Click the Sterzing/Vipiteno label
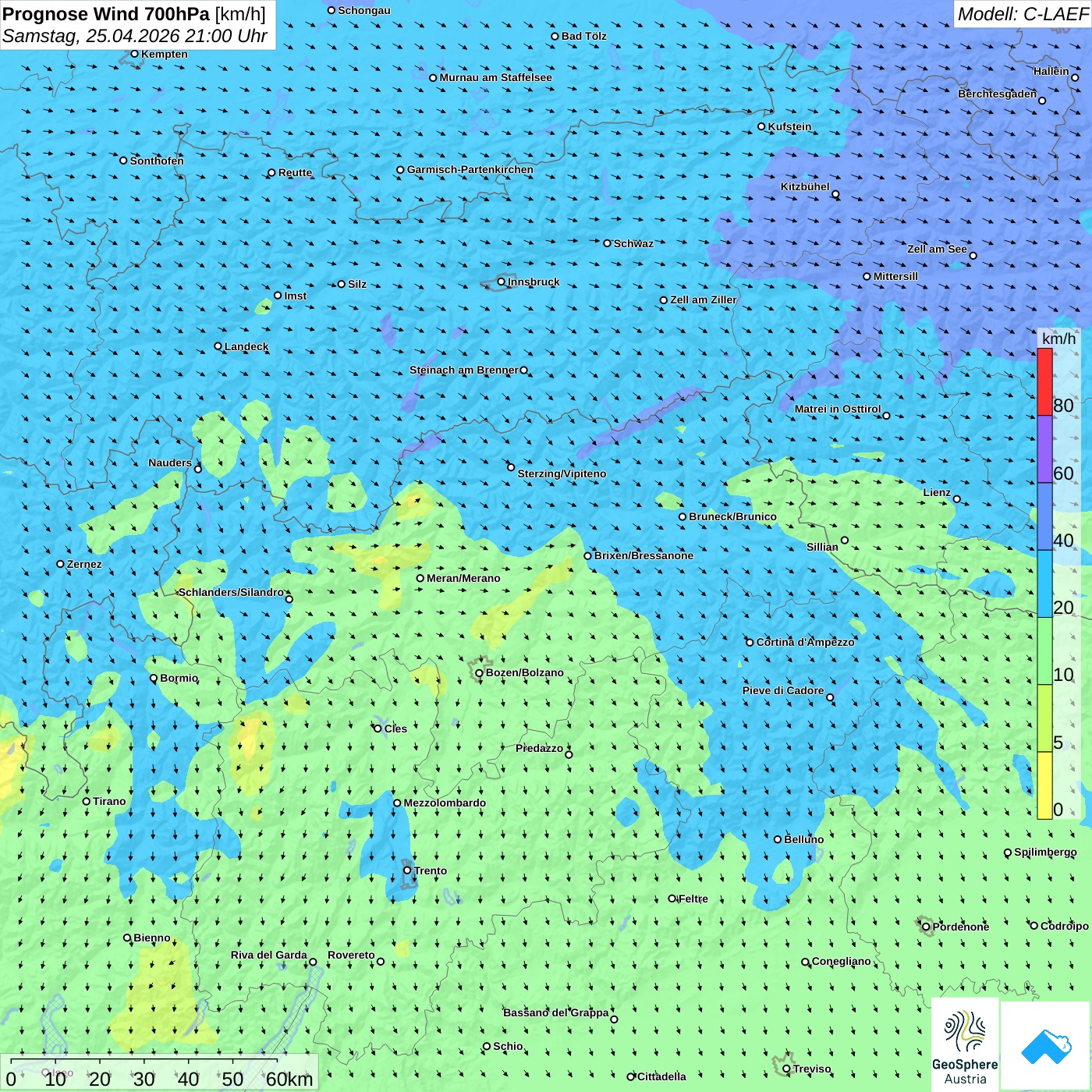This screenshot has width=1092, height=1092. (x=562, y=473)
